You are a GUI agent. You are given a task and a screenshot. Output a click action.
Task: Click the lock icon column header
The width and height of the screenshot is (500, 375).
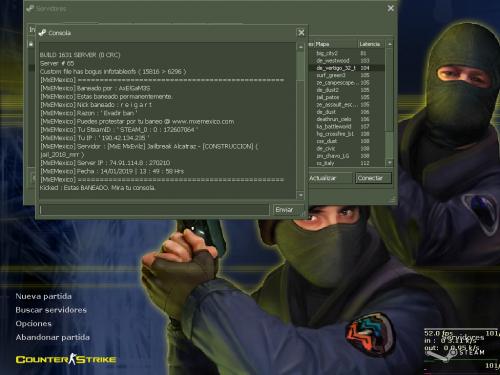coord(31,44)
